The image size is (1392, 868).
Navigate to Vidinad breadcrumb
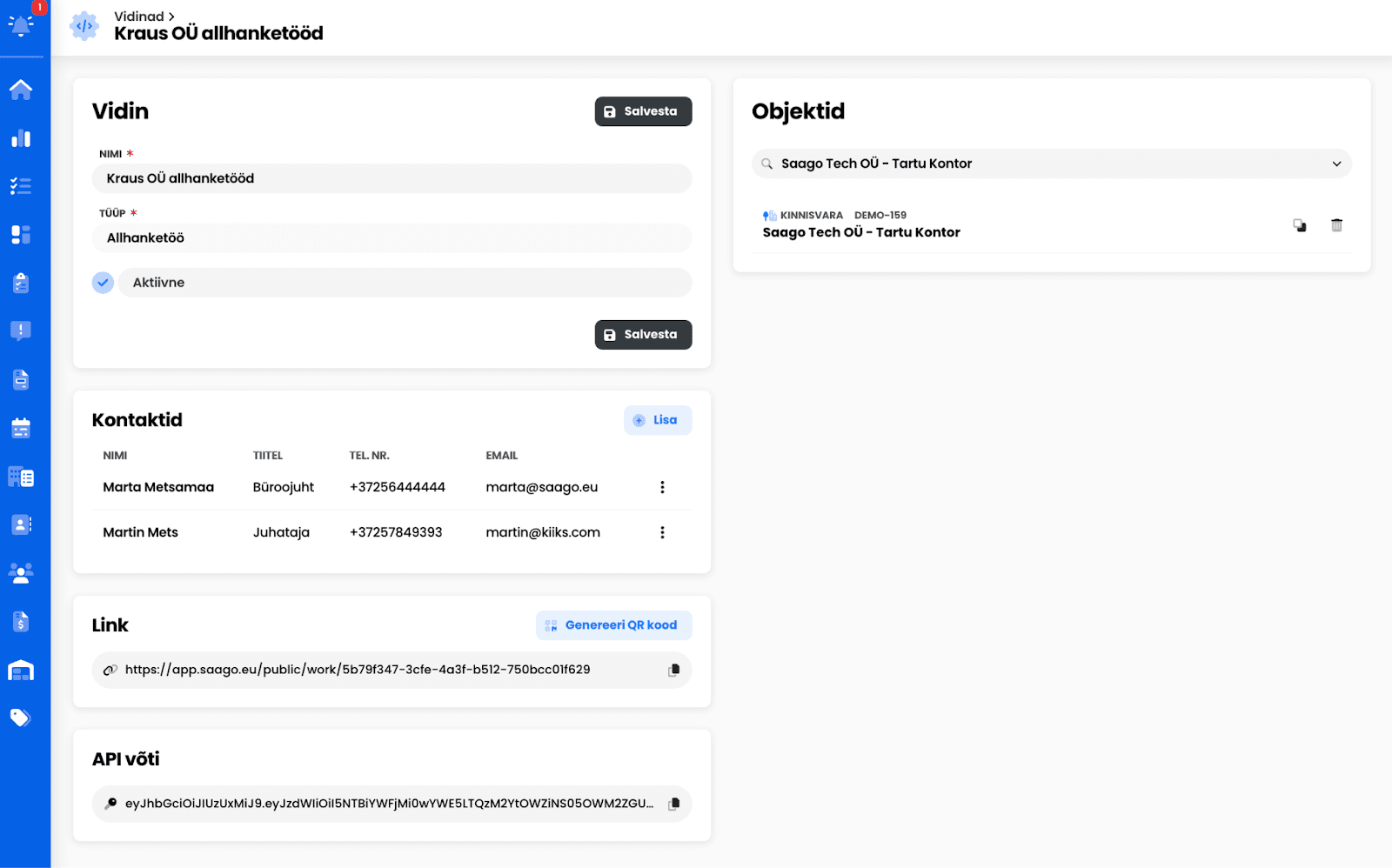pyautogui.click(x=139, y=17)
